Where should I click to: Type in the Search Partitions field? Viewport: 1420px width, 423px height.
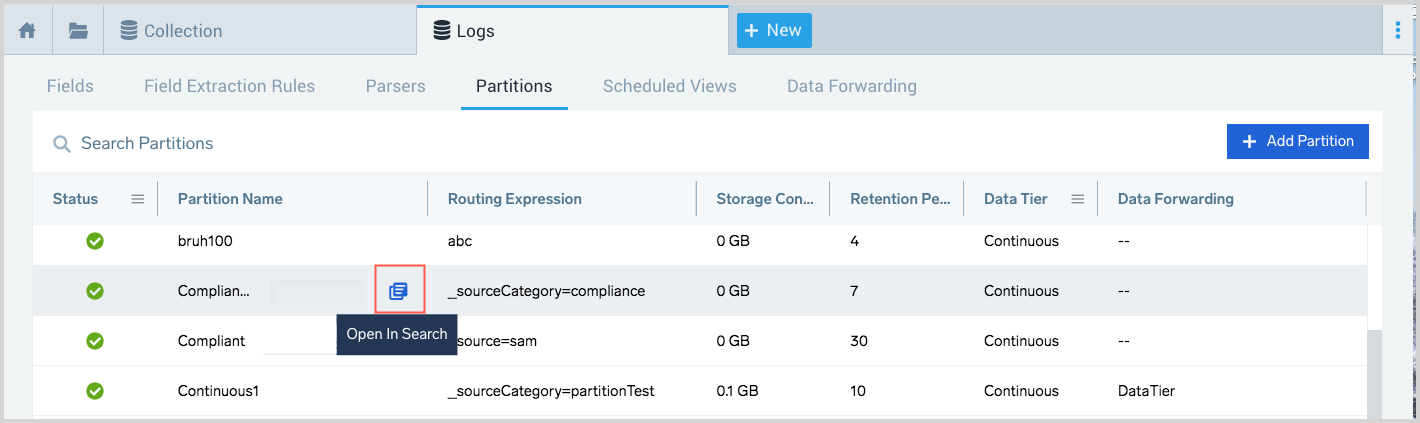tap(400, 144)
